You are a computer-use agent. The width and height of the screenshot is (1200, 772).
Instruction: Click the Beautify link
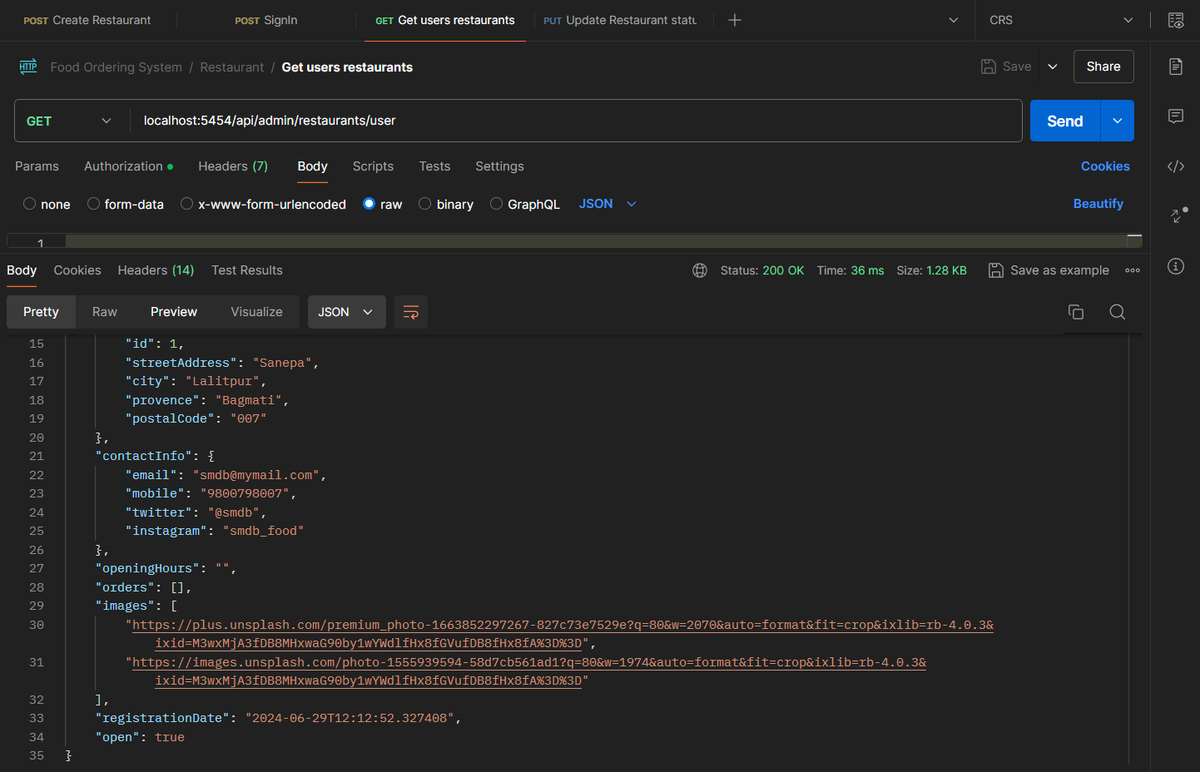pos(1098,204)
